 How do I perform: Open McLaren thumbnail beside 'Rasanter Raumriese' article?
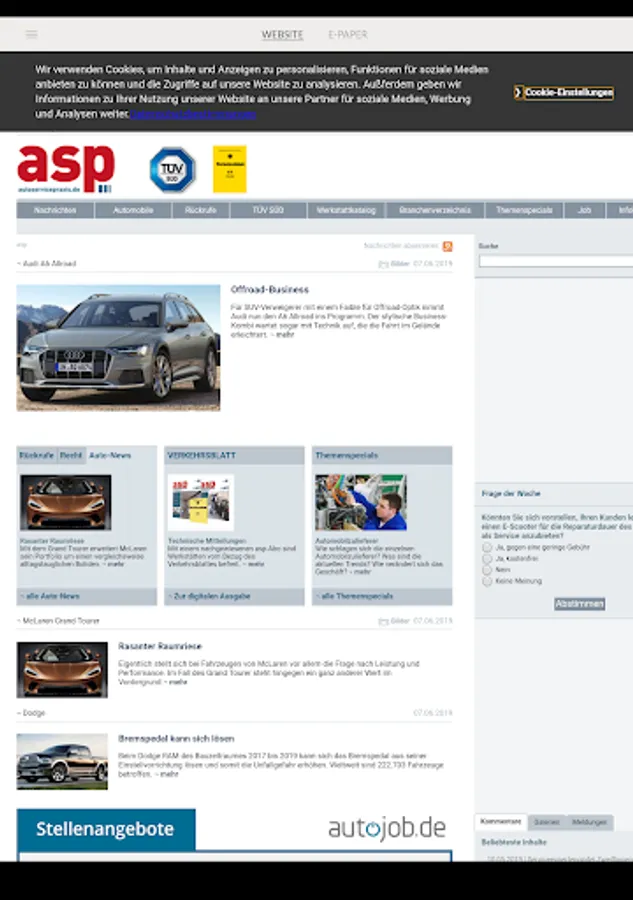coord(62,670)
